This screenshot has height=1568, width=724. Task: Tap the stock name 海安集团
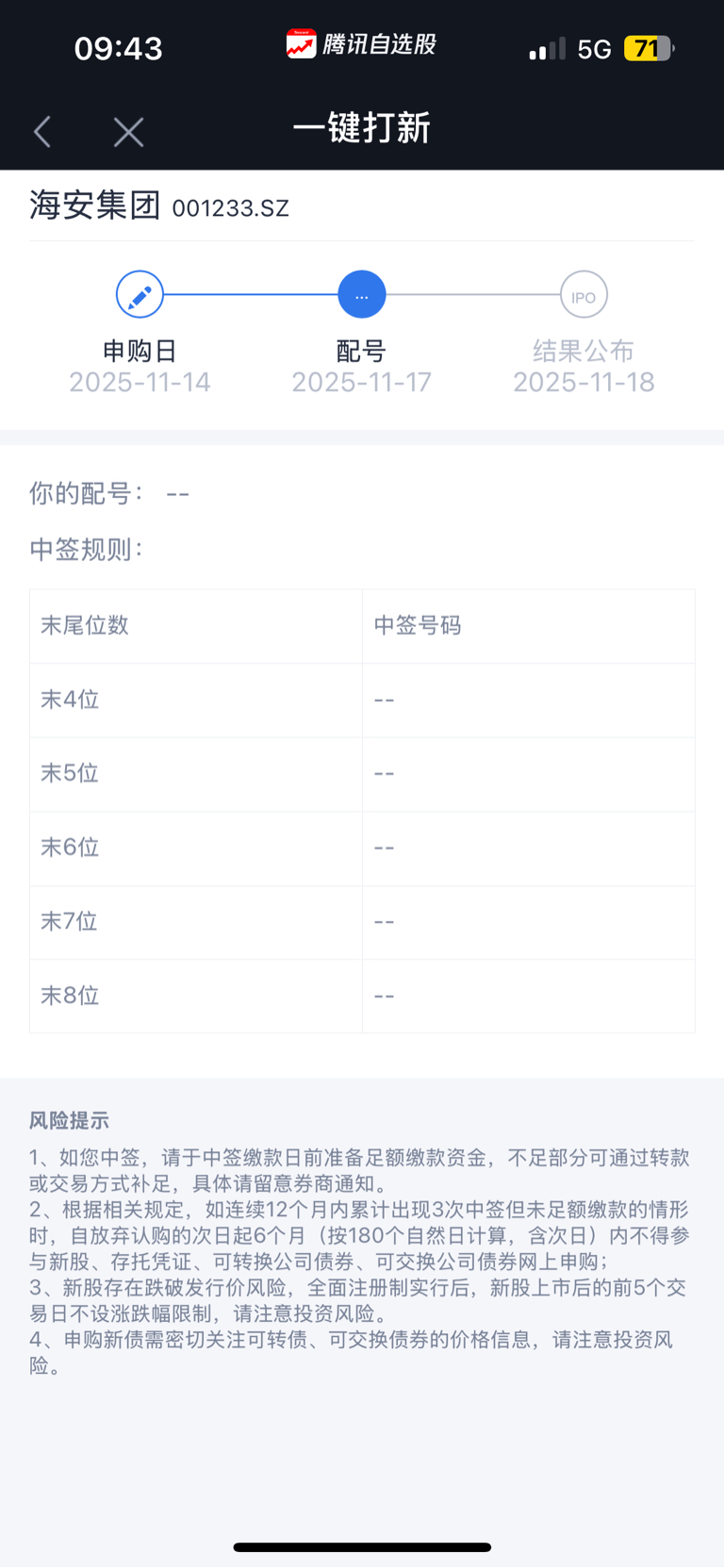tap(94, 206)
